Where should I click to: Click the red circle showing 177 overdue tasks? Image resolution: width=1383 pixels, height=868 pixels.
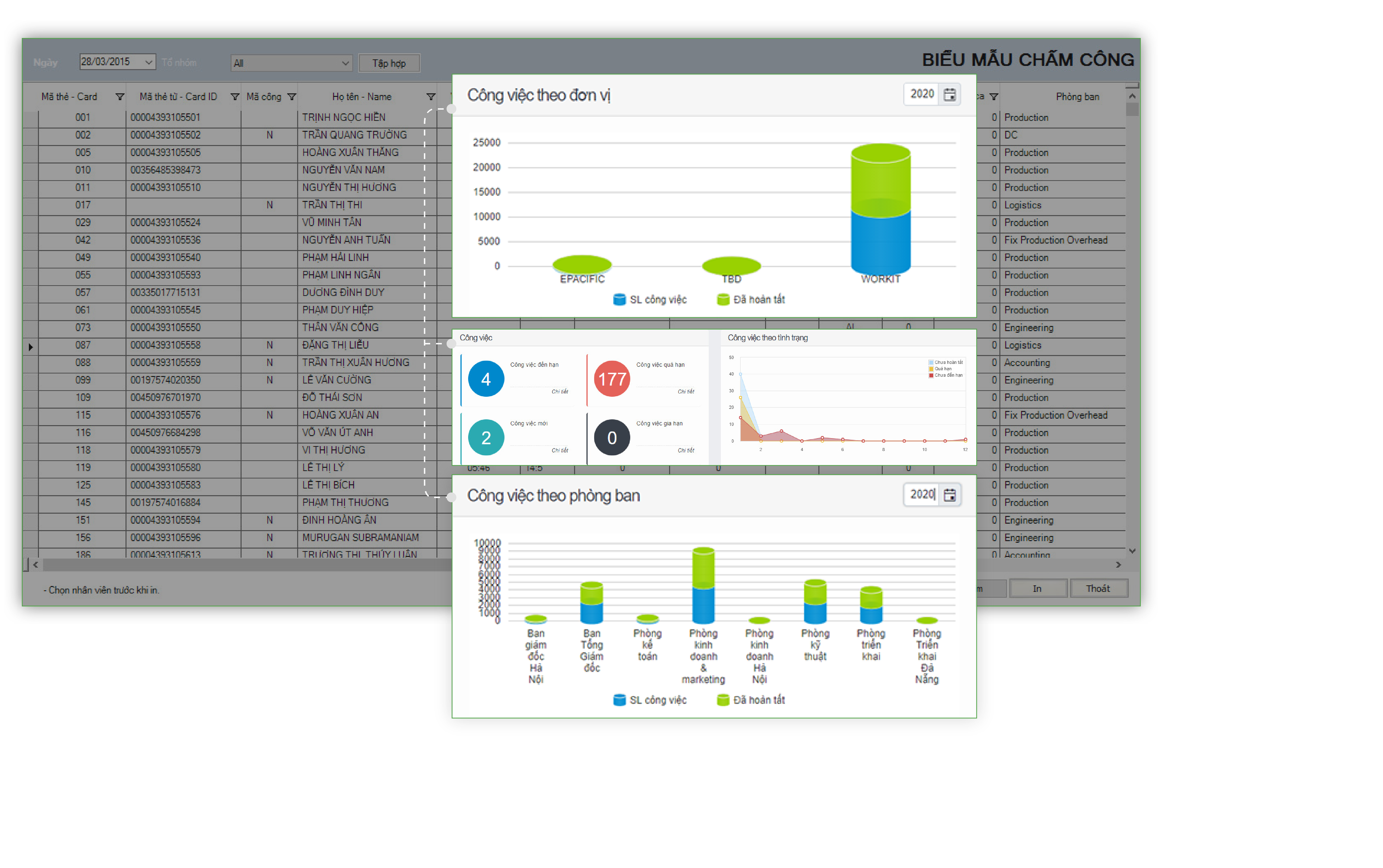[x=612, y=379]
